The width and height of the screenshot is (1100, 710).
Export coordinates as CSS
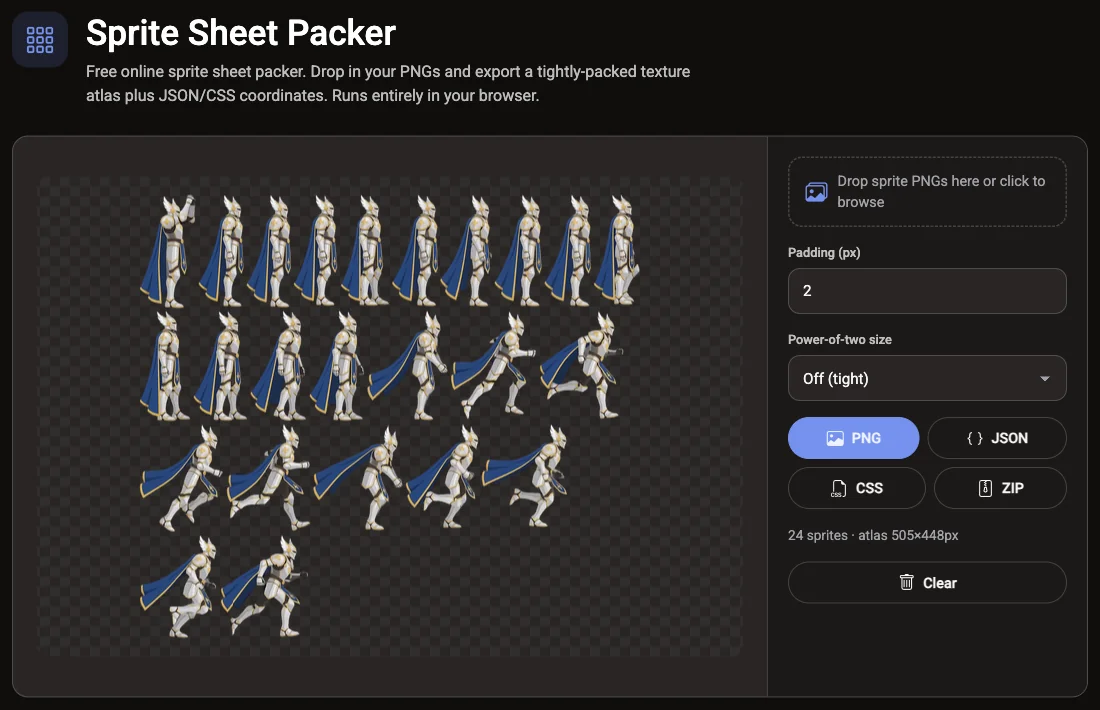[x=857, y=488]
